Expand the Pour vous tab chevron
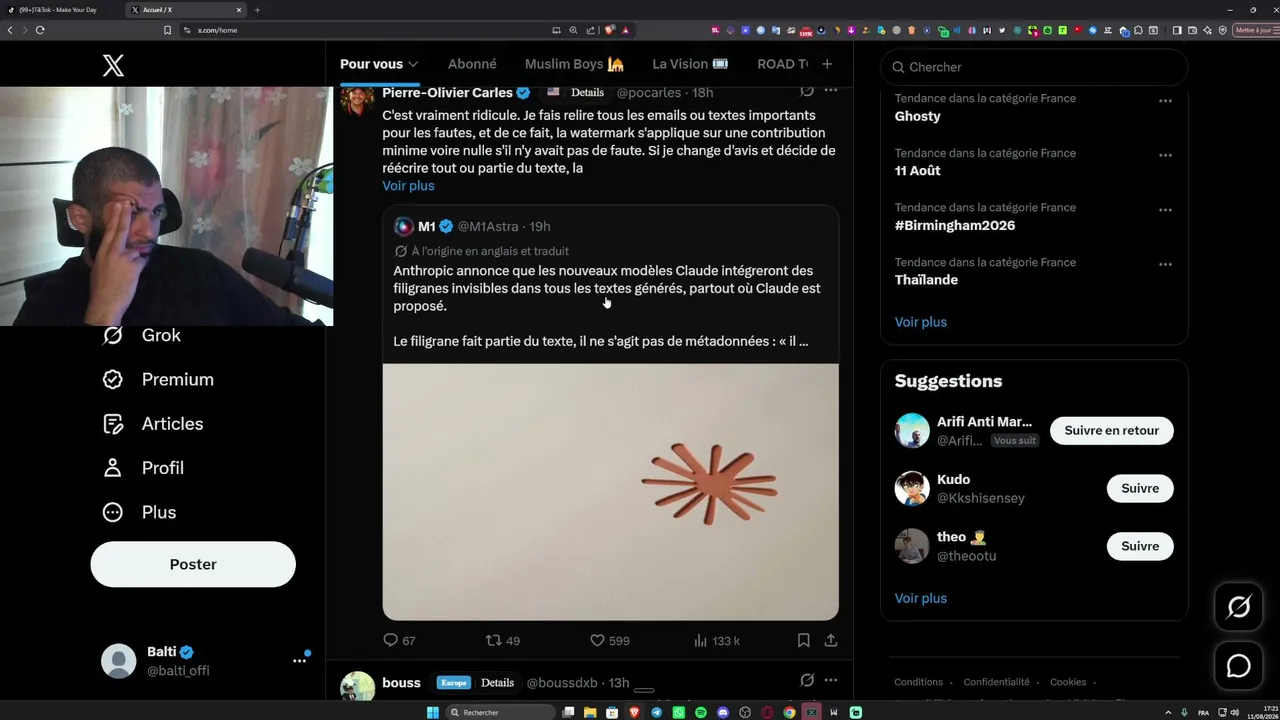This screenshot has height=720, width=1280. [413, 65]
